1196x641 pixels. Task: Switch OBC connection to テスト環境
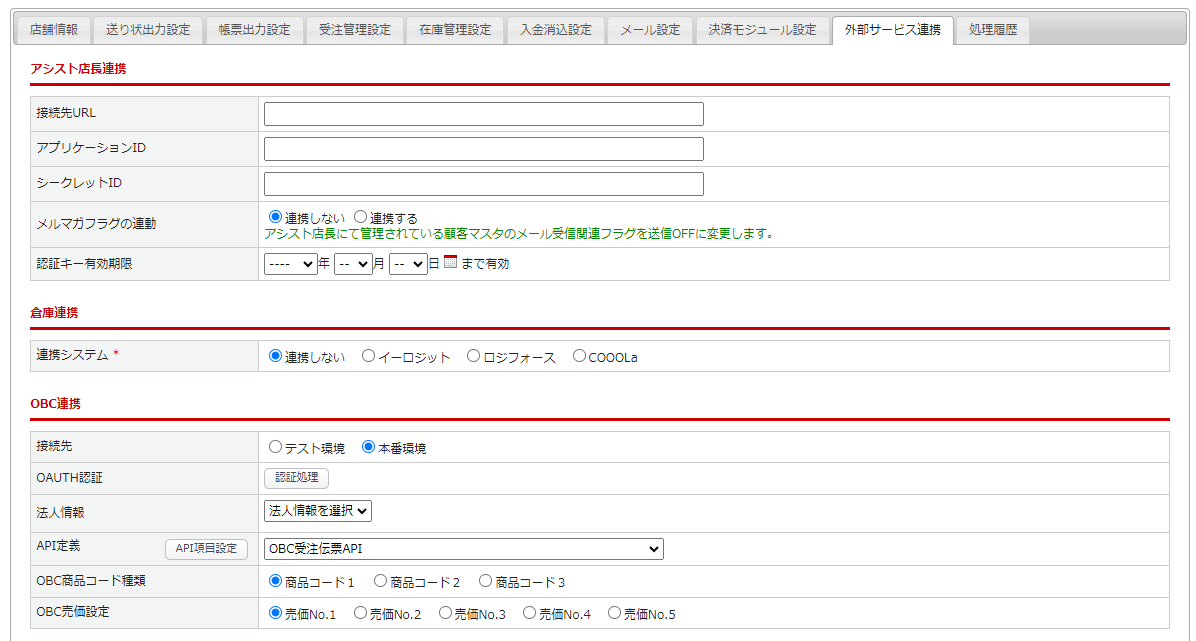[x=276, y=447]
